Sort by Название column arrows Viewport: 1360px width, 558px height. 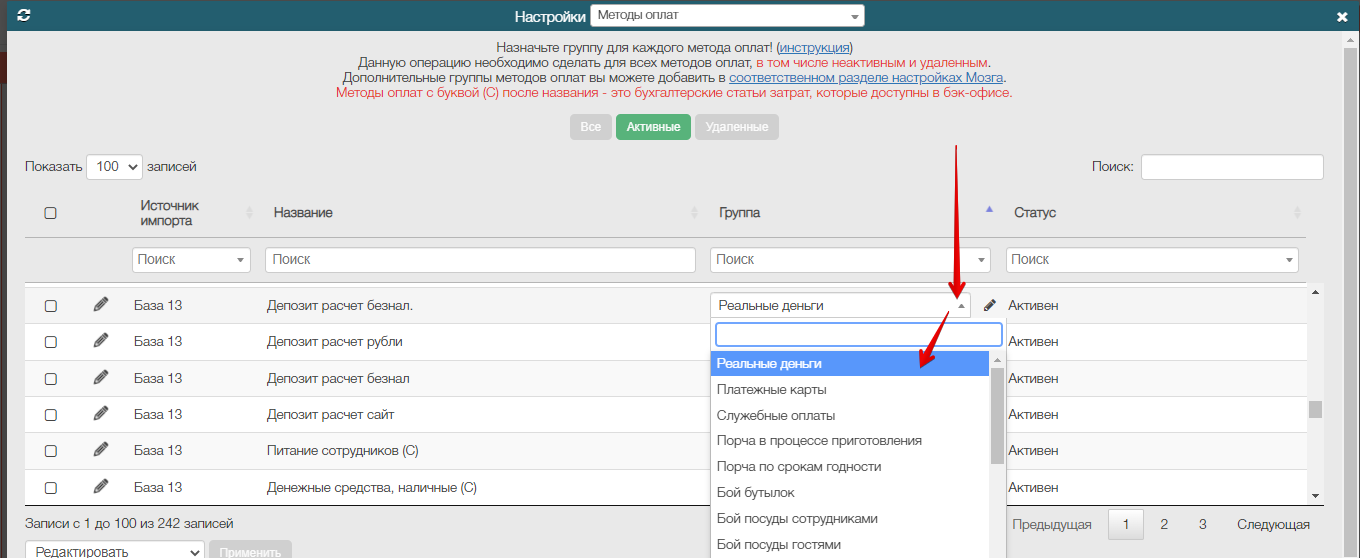click(695, 213)
